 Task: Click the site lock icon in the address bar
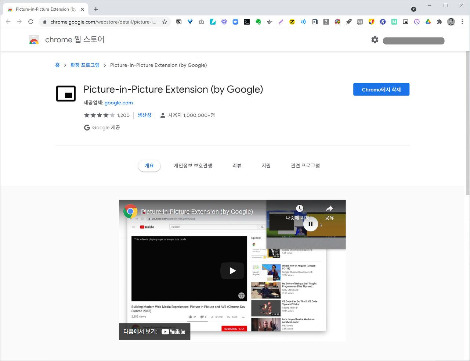point(44,22)
